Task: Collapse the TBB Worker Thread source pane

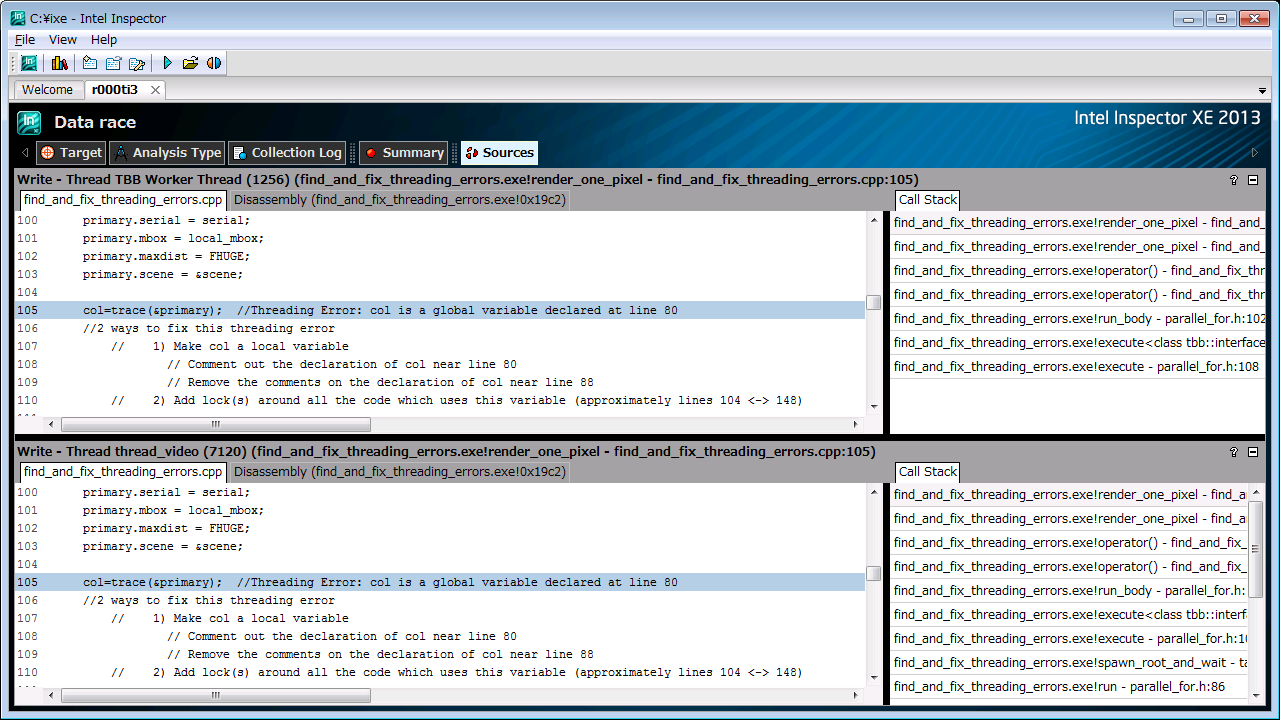Action: tap(1253, 180)
